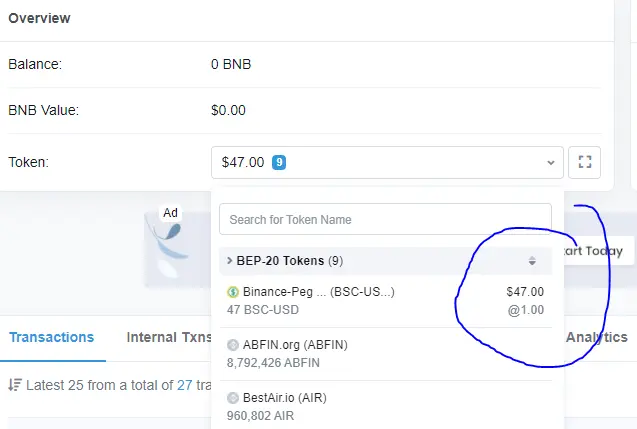The width and height of the screenshot is (637, 429).
Task: Click the BestAir.io AIR token icon
Action: click(x=233, y=398)
